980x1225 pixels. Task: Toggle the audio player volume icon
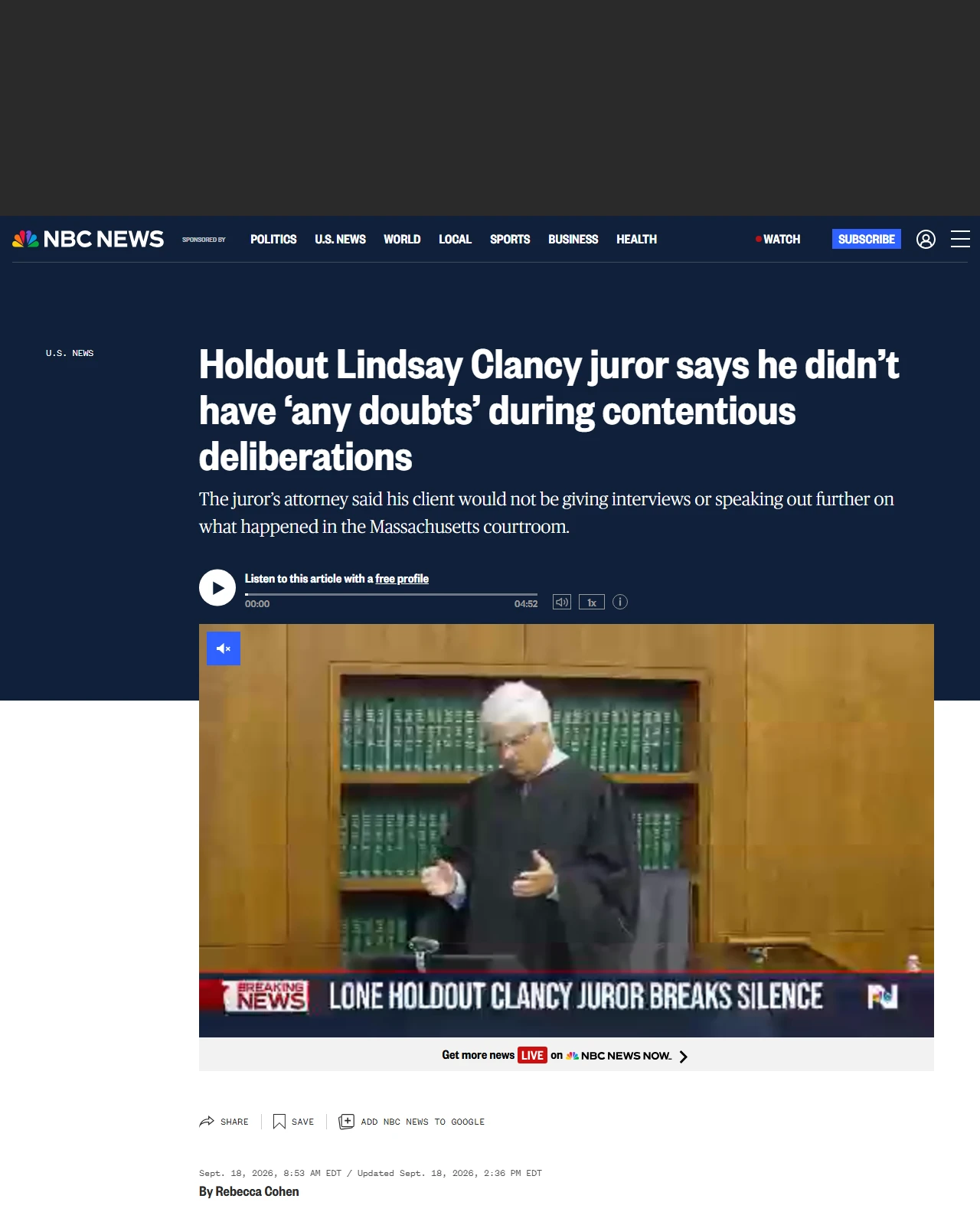pyautogui.click(x=562, y=602)
